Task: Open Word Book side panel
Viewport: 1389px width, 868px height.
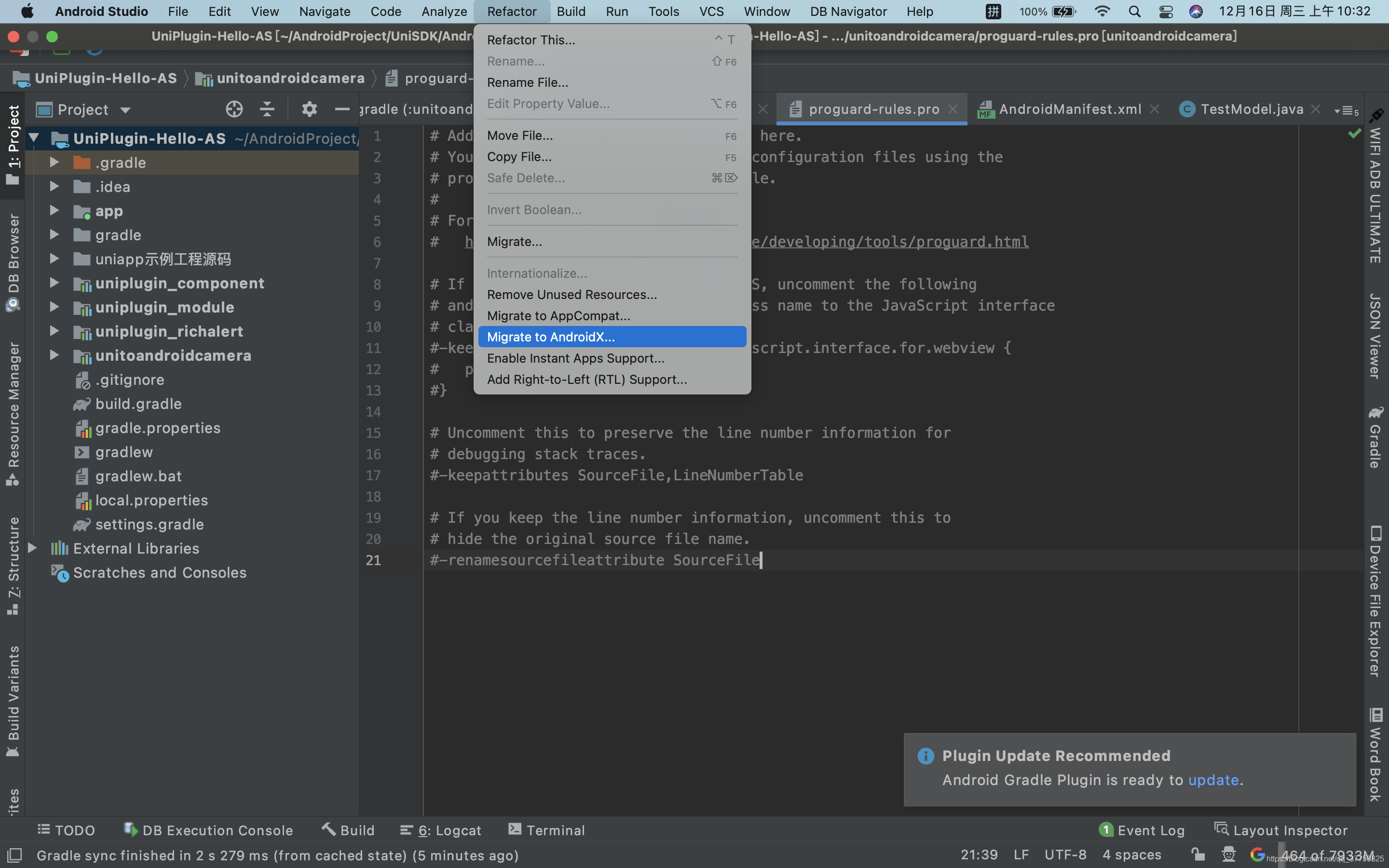Action: (x=1376, y=754)
